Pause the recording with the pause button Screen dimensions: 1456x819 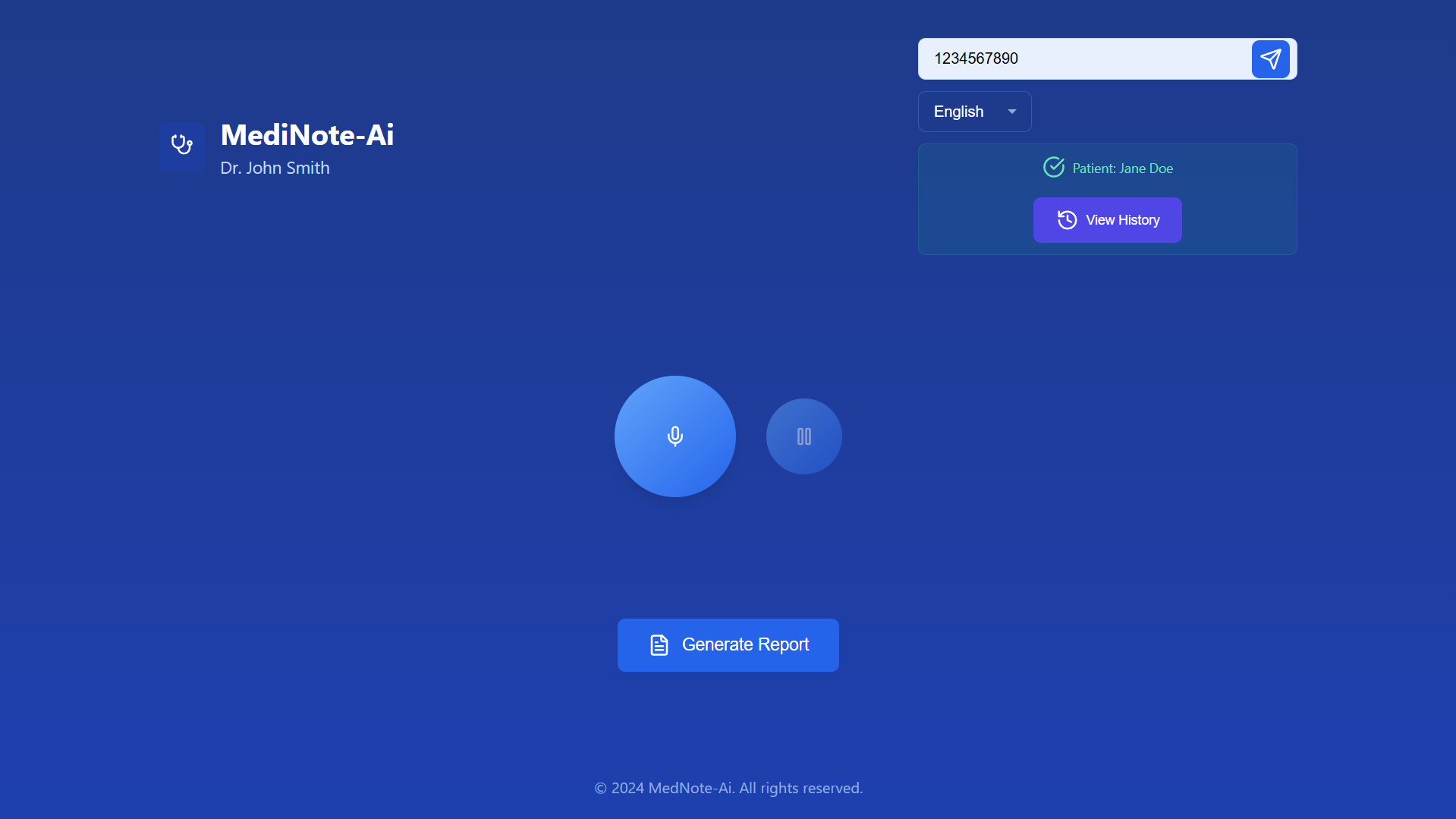coord(803,436)
